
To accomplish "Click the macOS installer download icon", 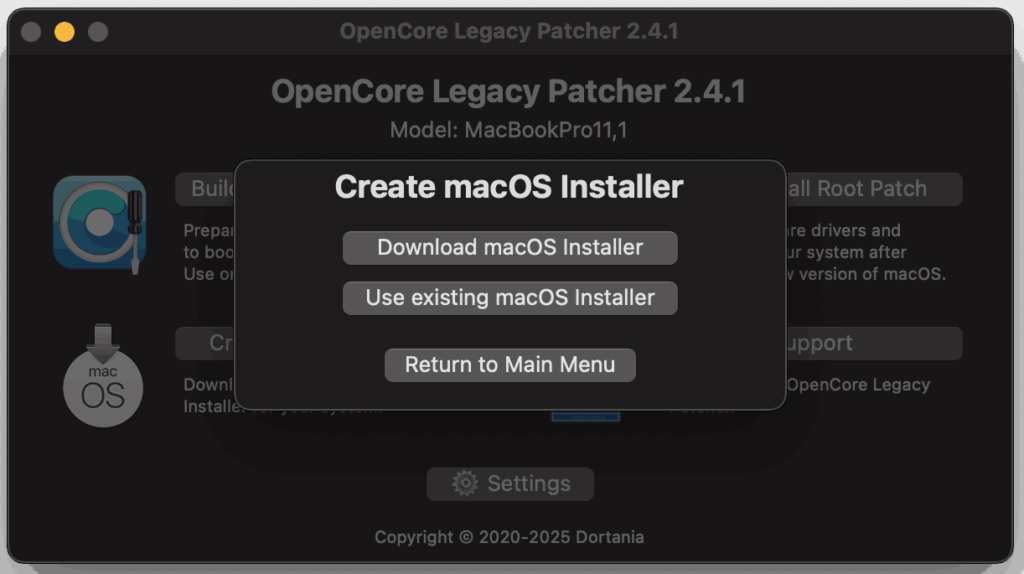I will (x=103, y=375).
